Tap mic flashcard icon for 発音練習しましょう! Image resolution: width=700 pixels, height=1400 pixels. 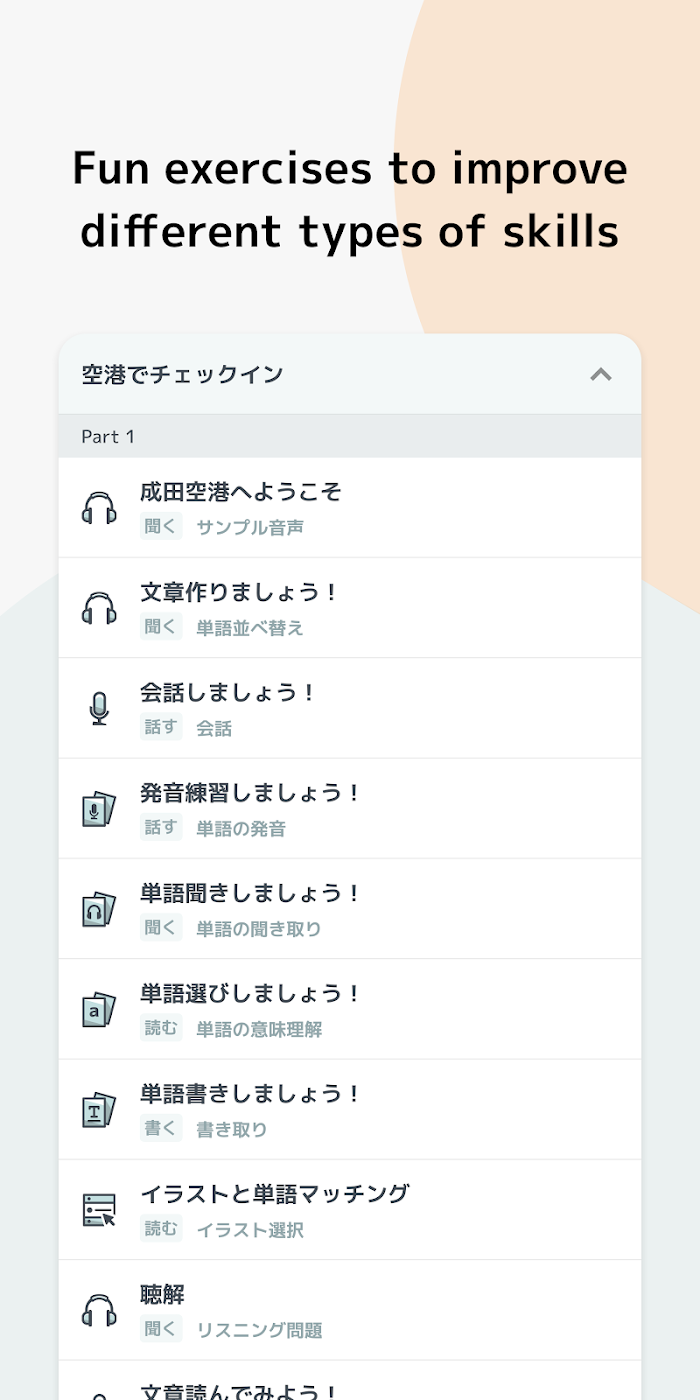(99, 808)
